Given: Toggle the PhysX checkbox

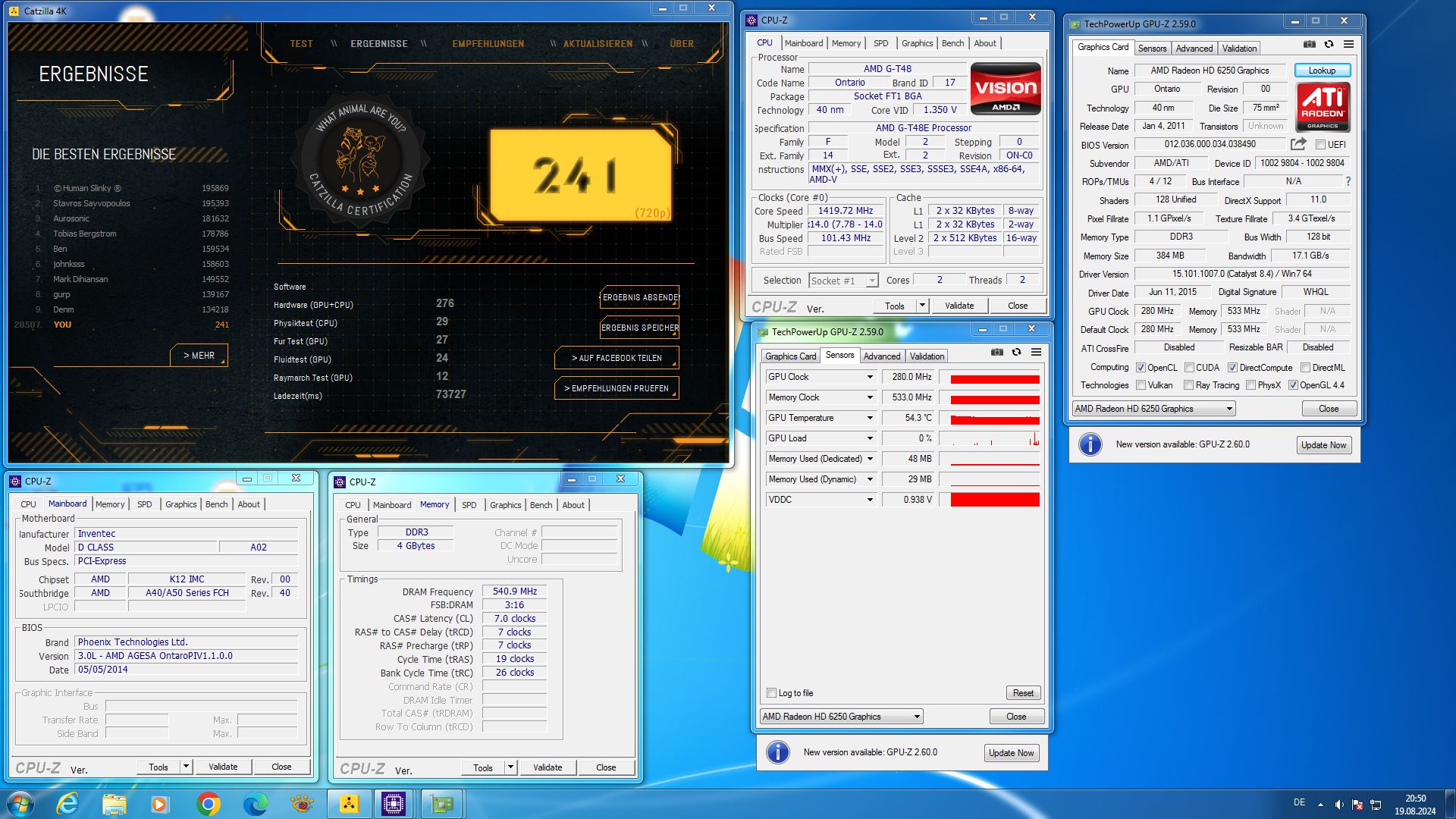Looking at the screenshot, I should (x=1251, y=385).
